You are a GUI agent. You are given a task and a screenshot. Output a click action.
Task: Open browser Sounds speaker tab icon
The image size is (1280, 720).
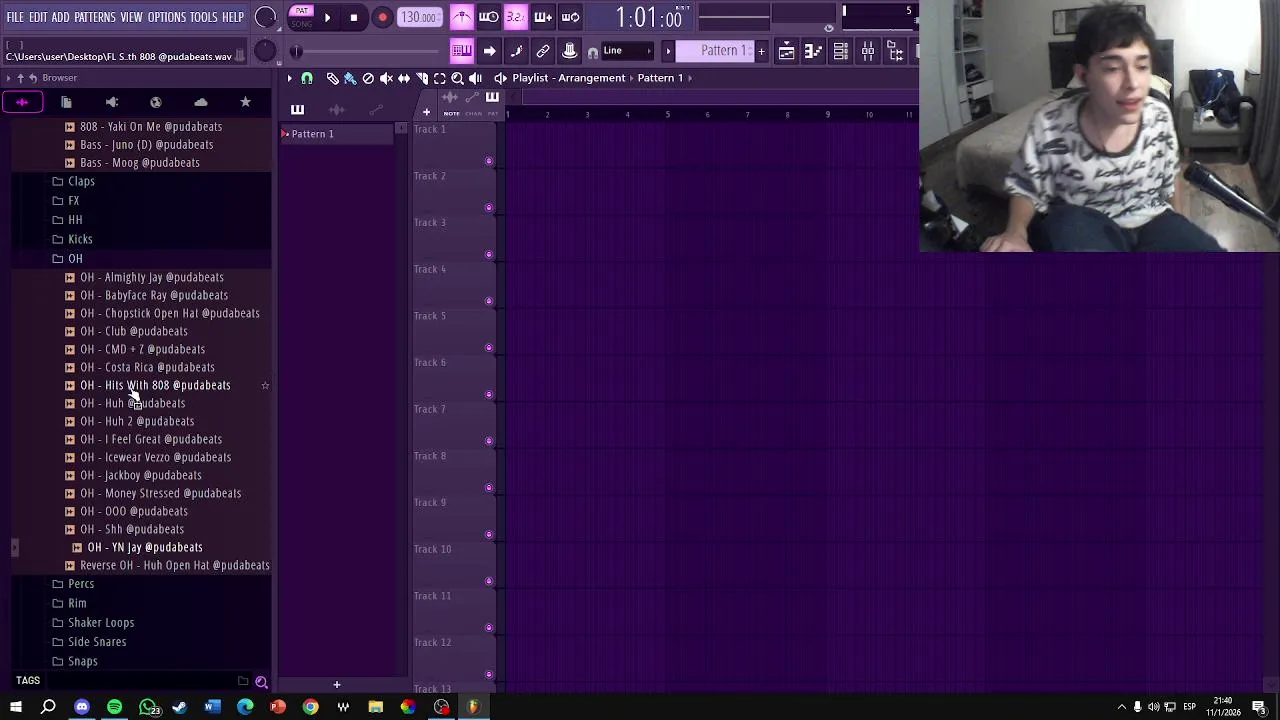[112, 102]
